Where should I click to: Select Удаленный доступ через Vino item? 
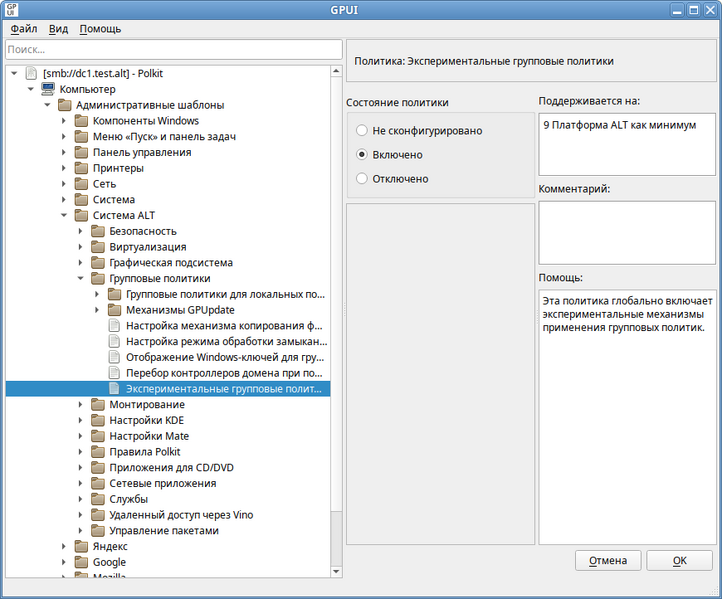click(181, 515)
